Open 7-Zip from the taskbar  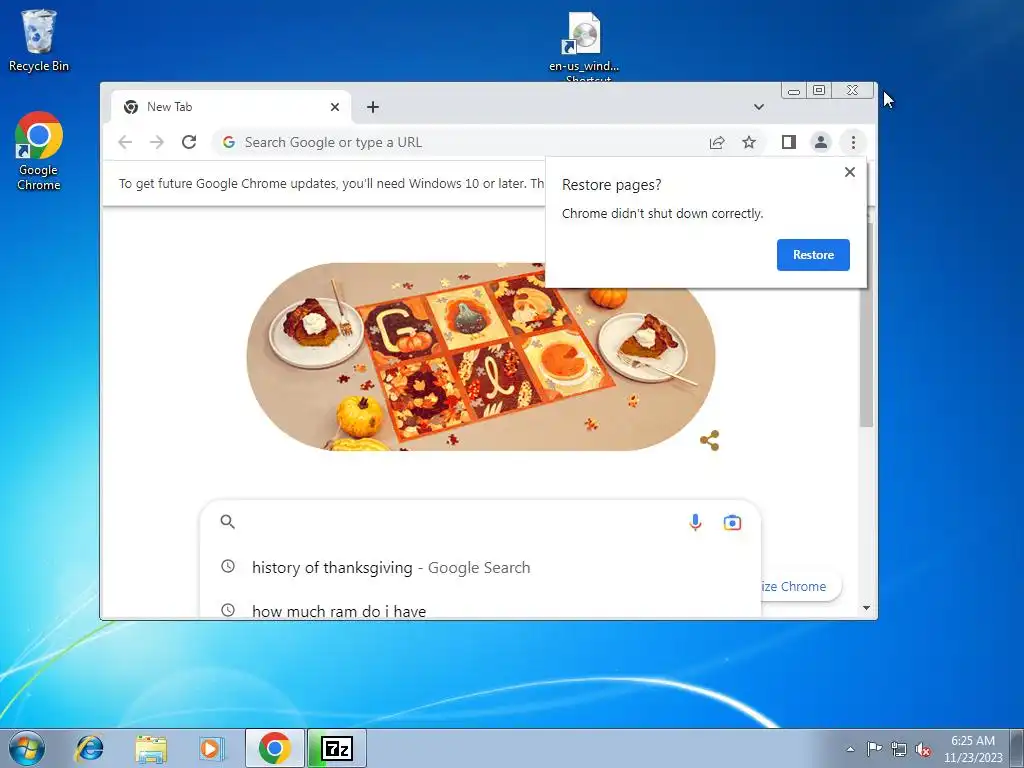pos(337,748)
